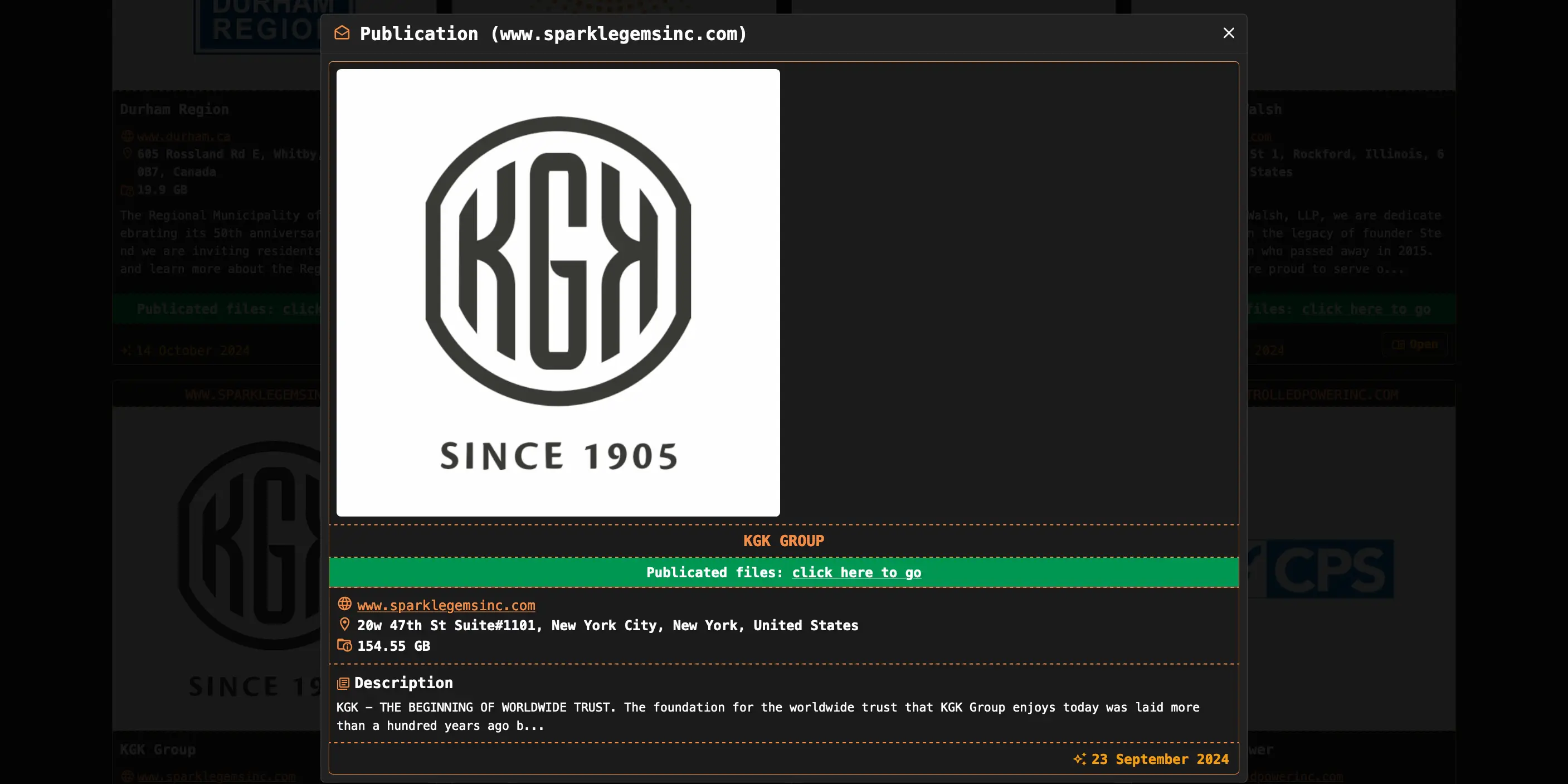1568x784 pixels.
Task: Close the Publication dialog
Action: point(1228,33)
